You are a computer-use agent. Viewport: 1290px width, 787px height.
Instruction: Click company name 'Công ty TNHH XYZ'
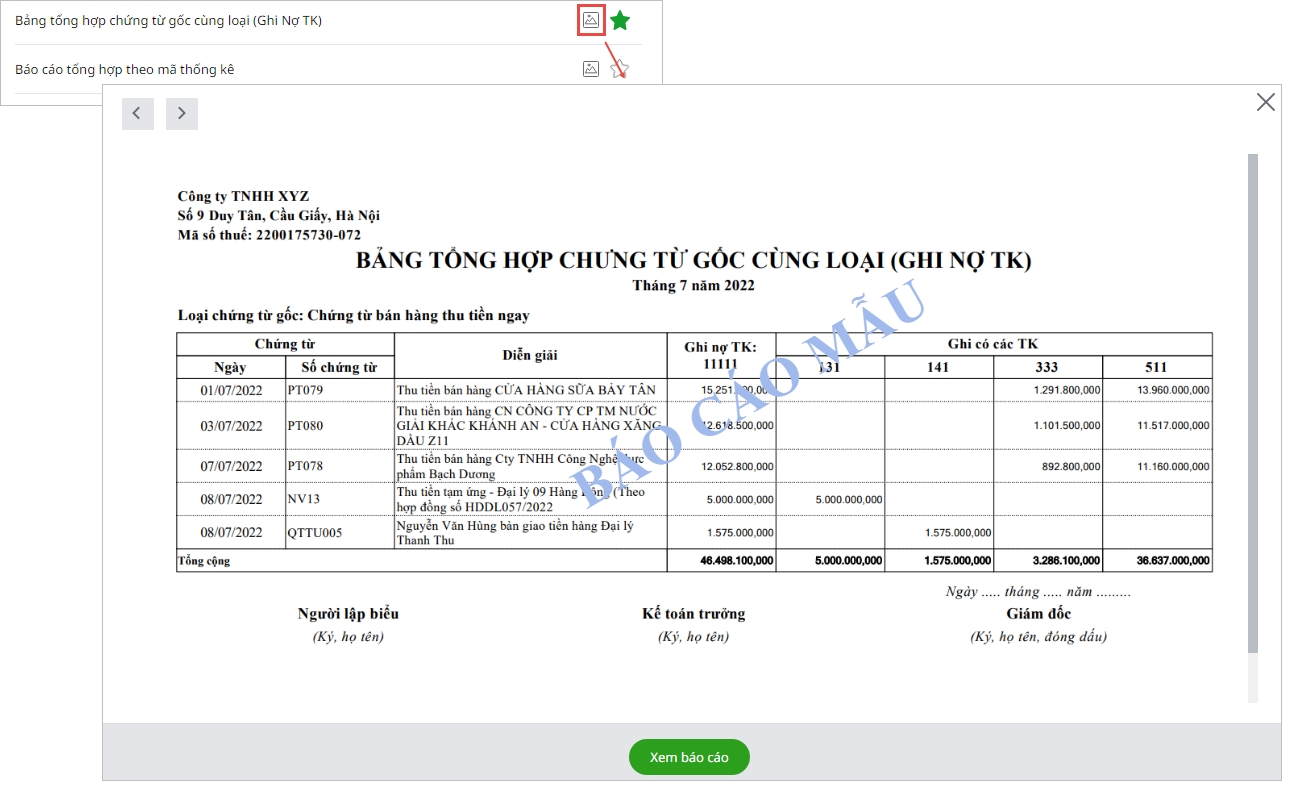pos(243,196)
